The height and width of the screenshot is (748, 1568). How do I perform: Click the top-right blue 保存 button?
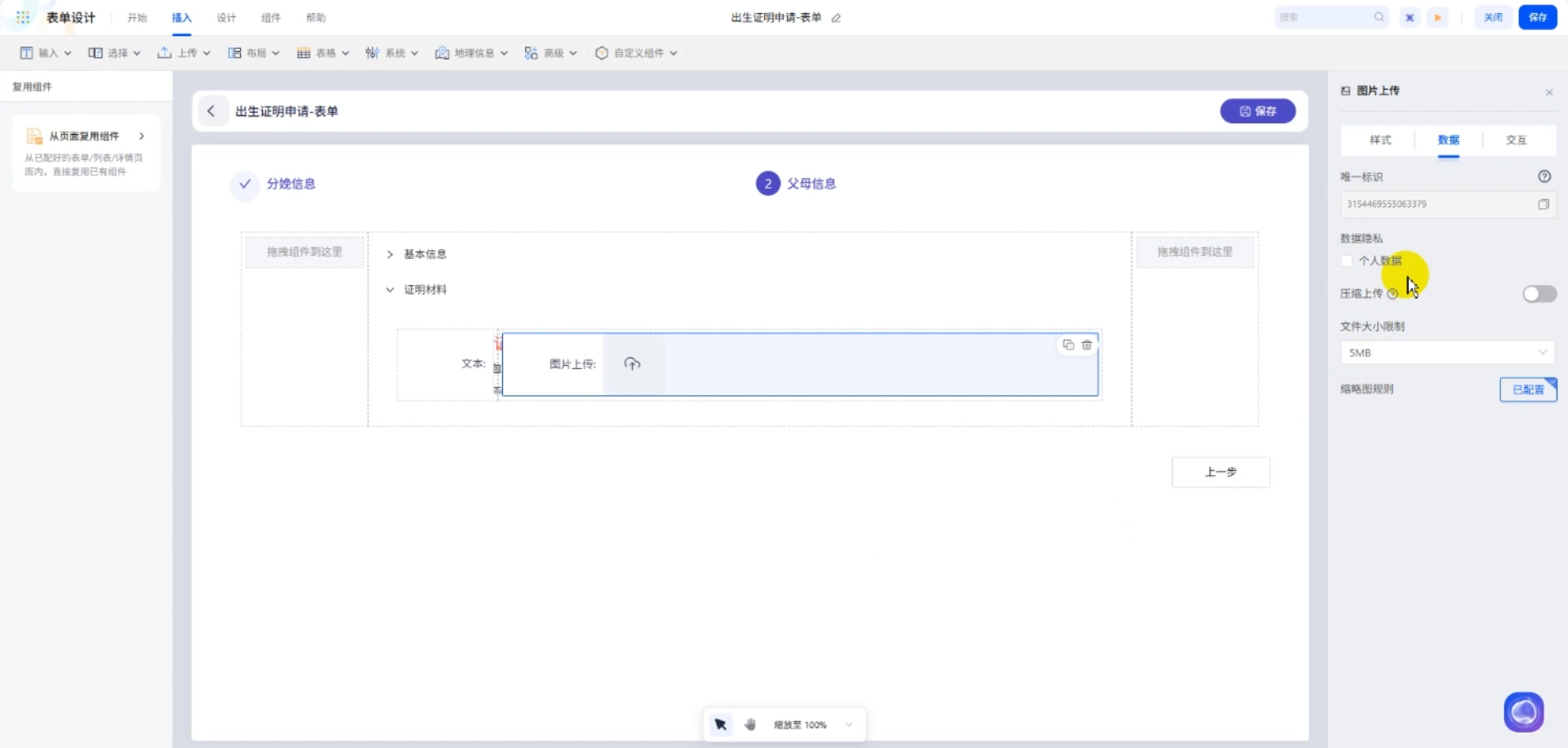(x=1538, y=17)
